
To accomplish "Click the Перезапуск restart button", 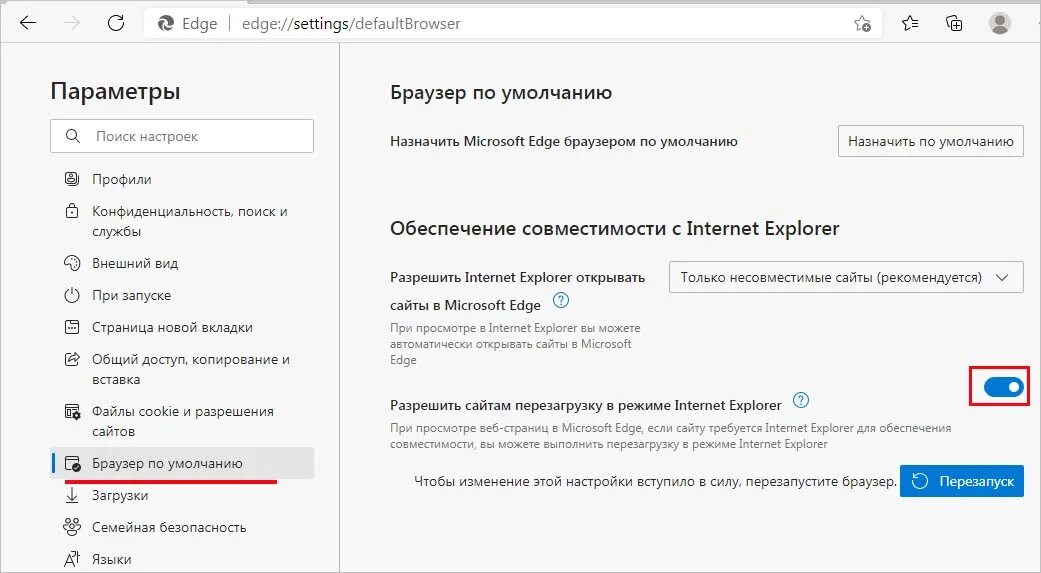I will [x=962, y=481].
